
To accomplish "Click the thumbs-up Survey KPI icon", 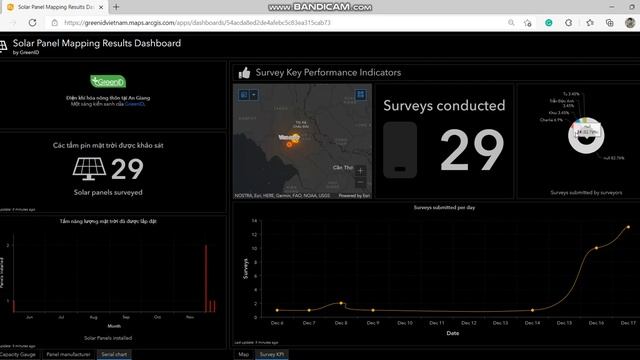I will [x=244, y=73].
